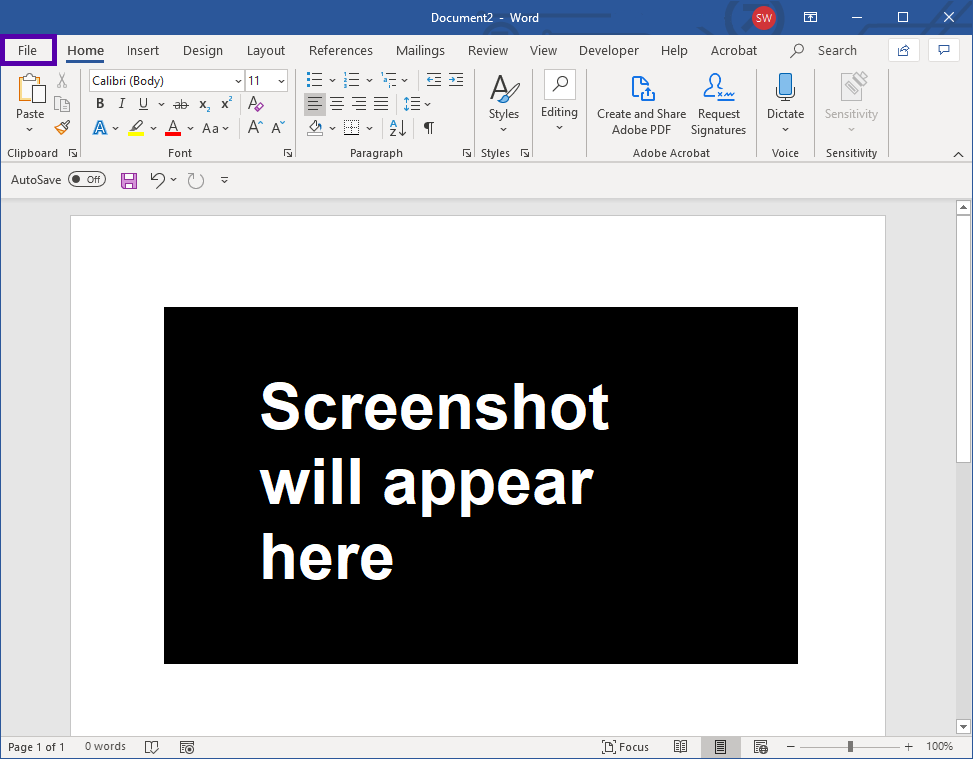Image resolution: width=973 pixels, height=759 pixels.
Task: Expand the Paste options arrow
Action: pyautogui.click(x=29, y=130)
